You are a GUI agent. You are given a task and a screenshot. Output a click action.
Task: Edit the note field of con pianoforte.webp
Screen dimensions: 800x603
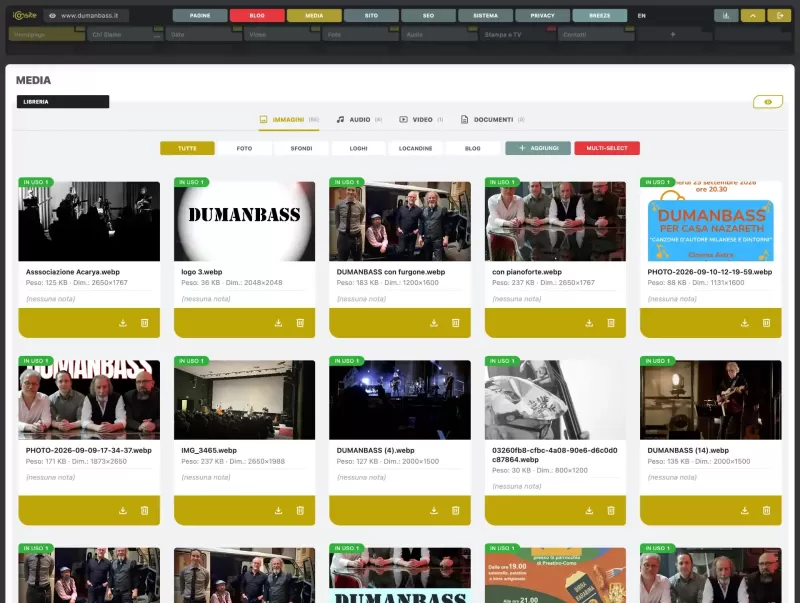pos(555,299)
